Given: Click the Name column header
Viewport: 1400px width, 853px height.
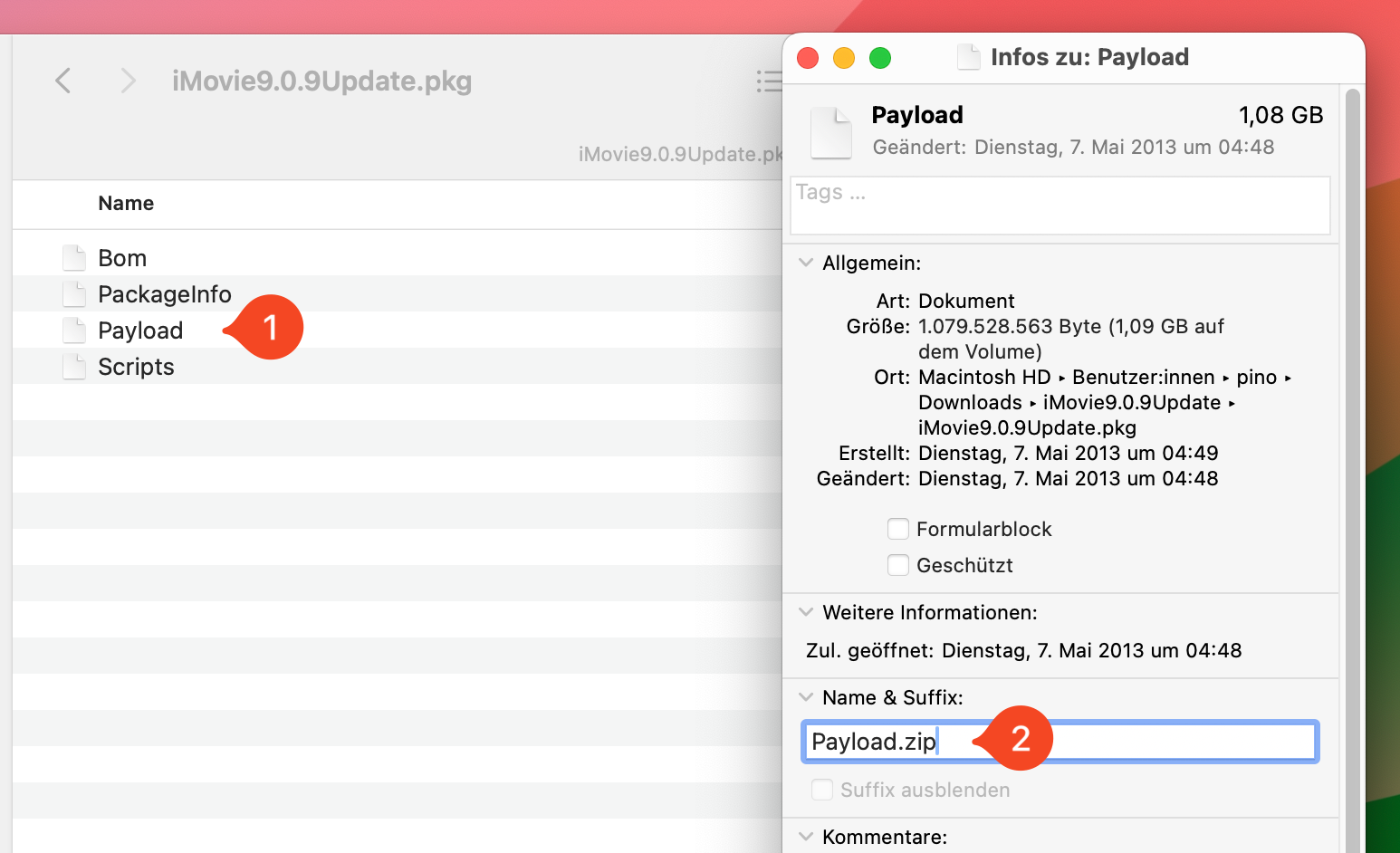Looking at the screenshot, I should pos(126,204).
